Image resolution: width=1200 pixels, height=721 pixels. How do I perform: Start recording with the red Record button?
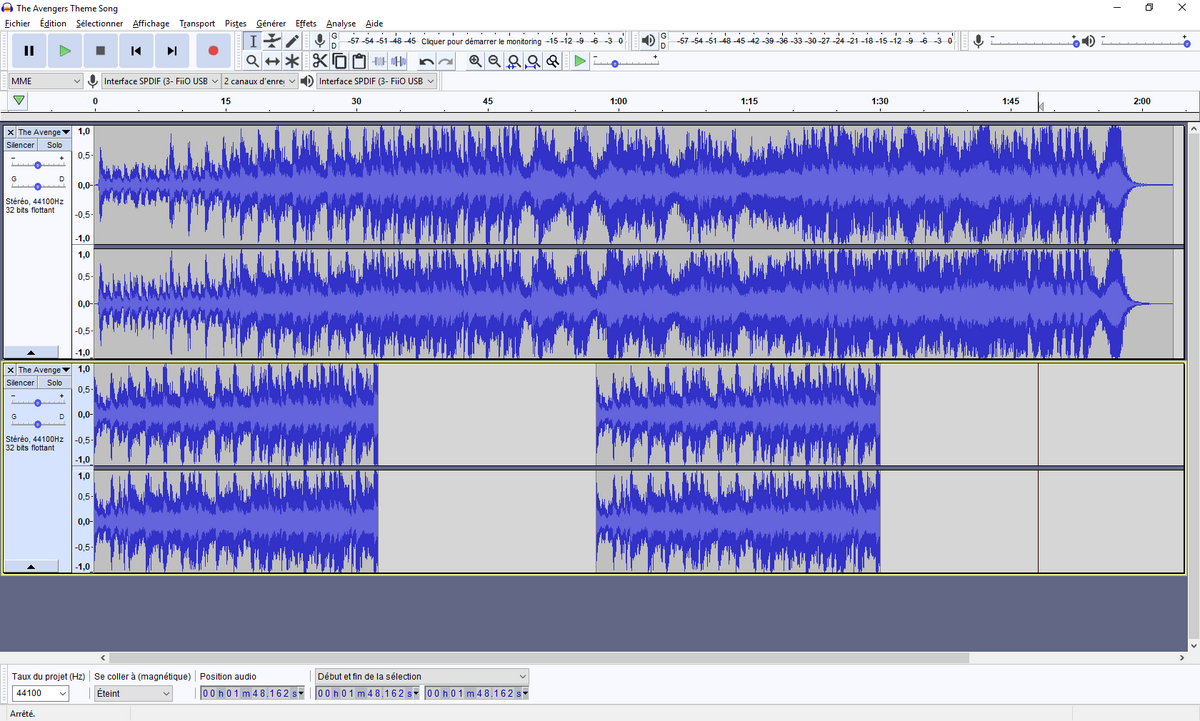[213, 50]
